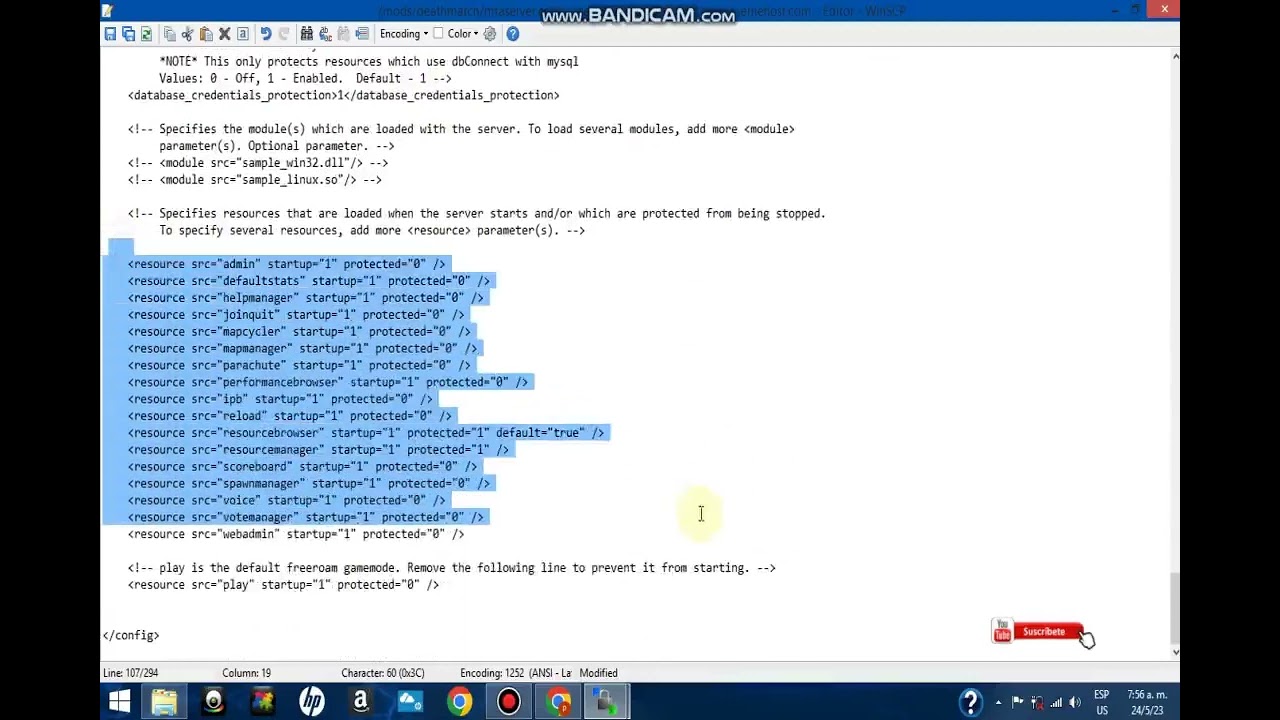
Task: Open File Explorer from the taskbar
Action: click(164, 702)
